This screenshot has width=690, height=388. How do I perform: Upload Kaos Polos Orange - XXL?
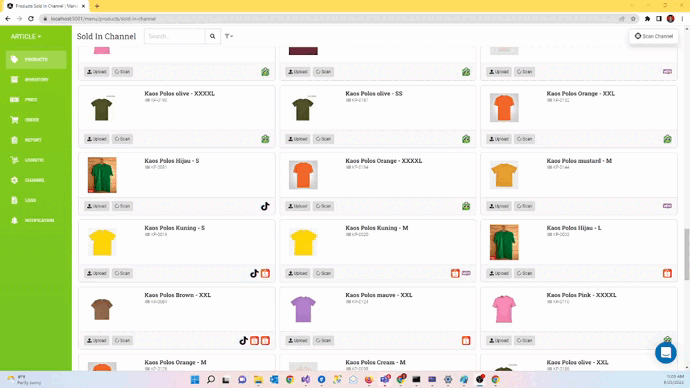499,139
